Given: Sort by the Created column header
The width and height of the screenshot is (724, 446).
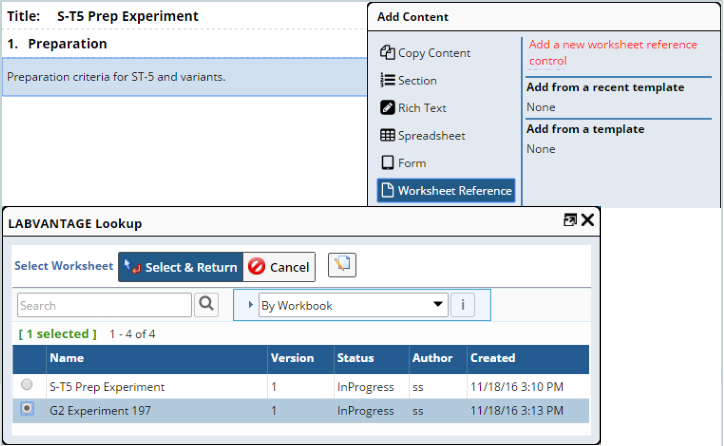Looking at the screenshot, I should click(492, 358).
